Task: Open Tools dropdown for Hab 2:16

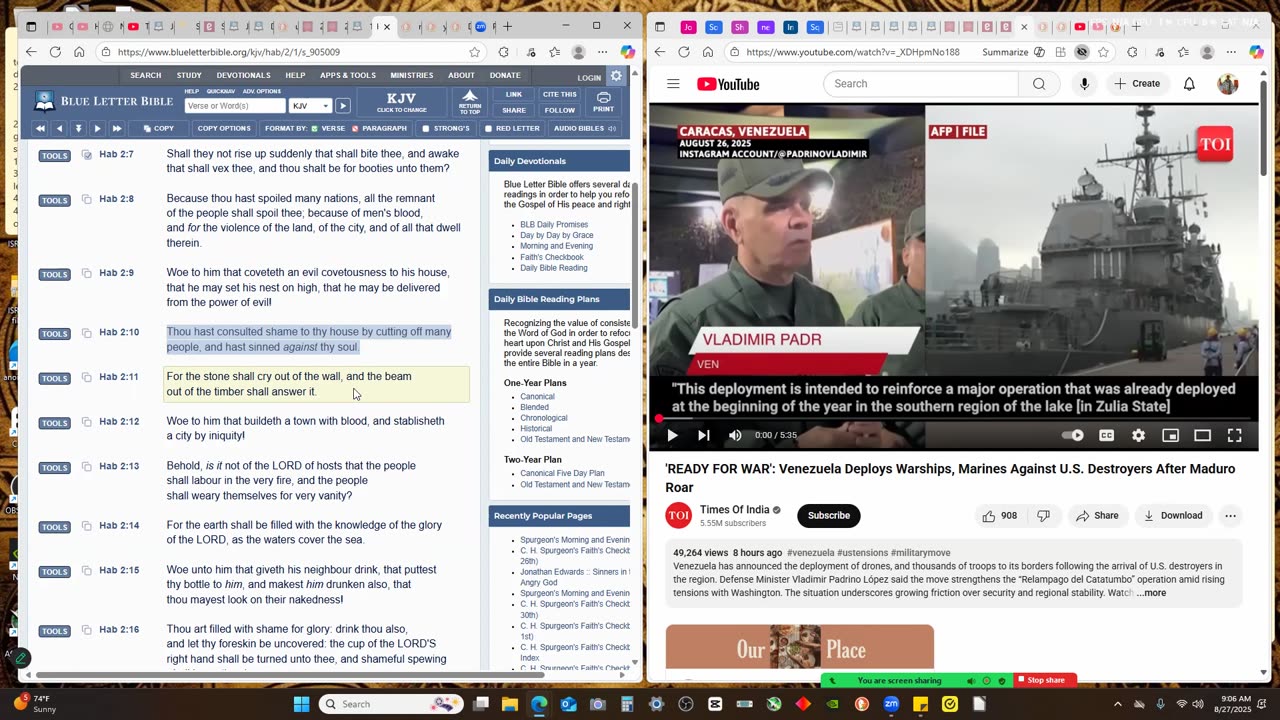Action: point(54,631)
